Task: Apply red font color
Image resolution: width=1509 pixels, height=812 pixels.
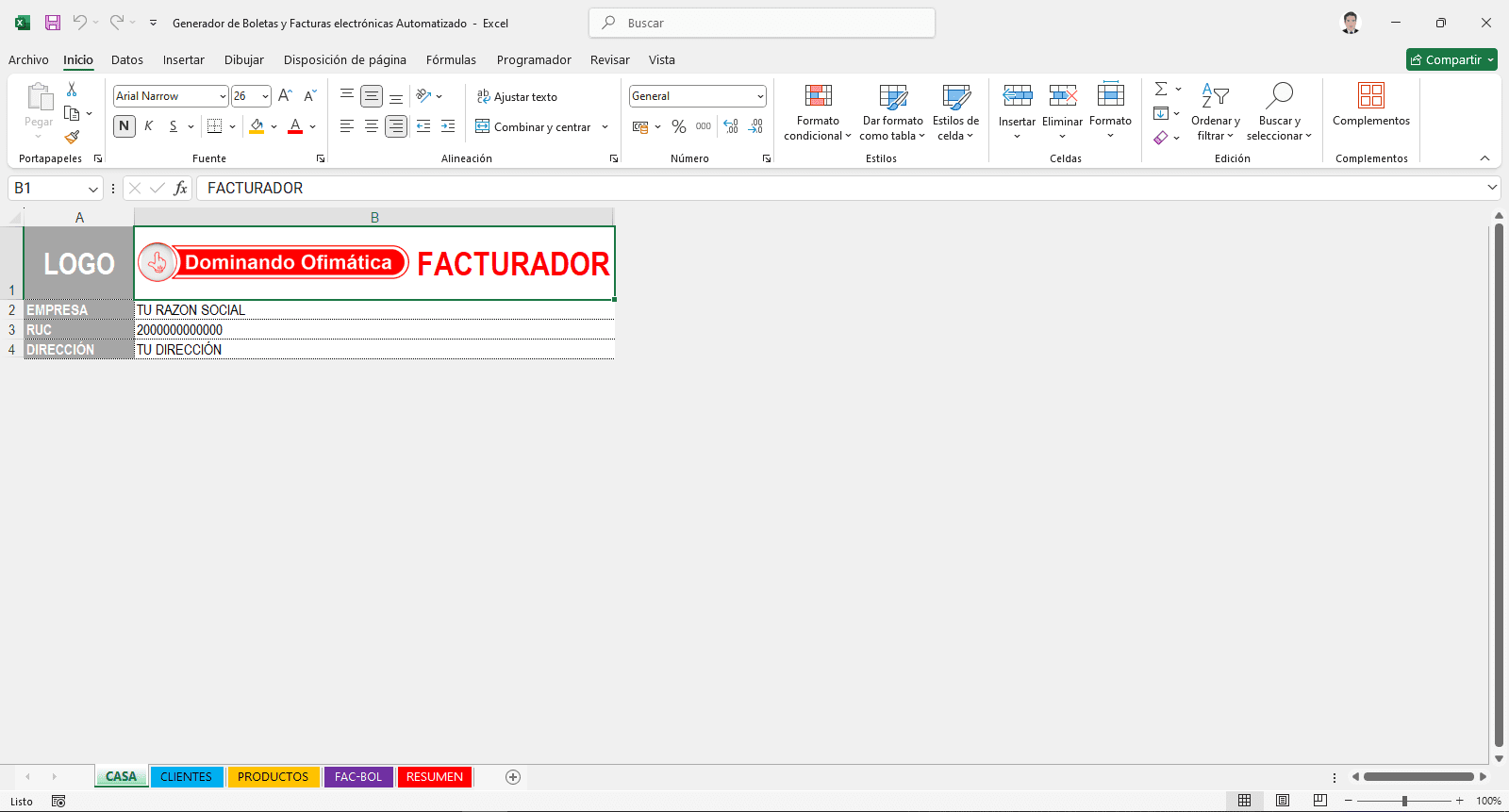Action: pos(295,126)
